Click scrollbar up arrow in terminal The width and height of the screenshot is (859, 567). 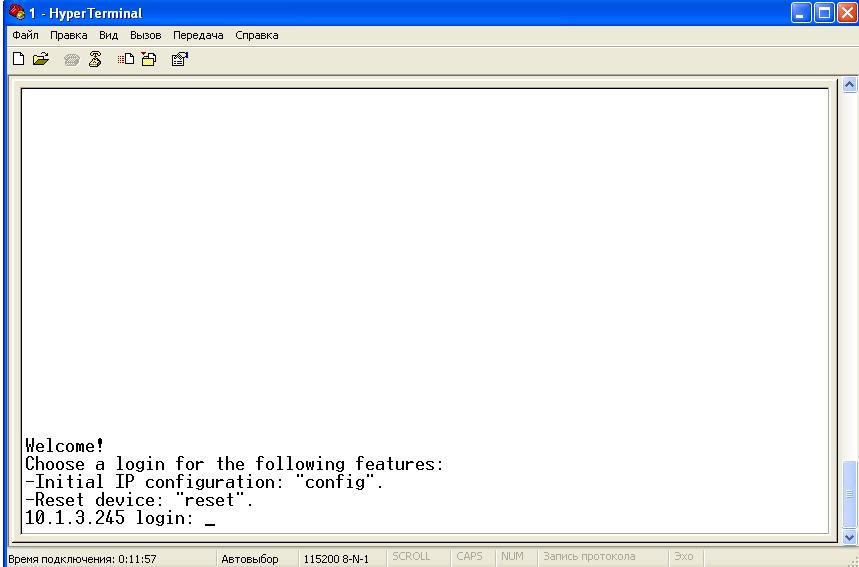[850, 86]
